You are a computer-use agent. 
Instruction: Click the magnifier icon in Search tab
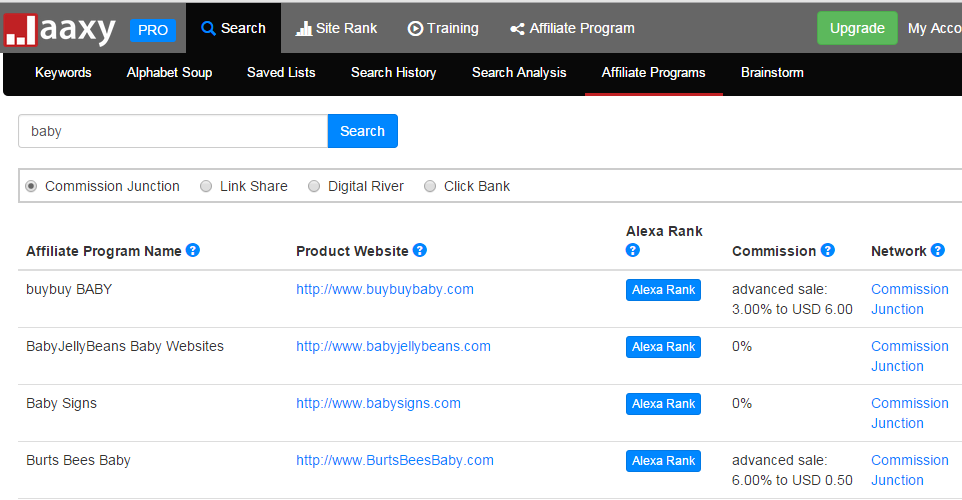point(209,29)
